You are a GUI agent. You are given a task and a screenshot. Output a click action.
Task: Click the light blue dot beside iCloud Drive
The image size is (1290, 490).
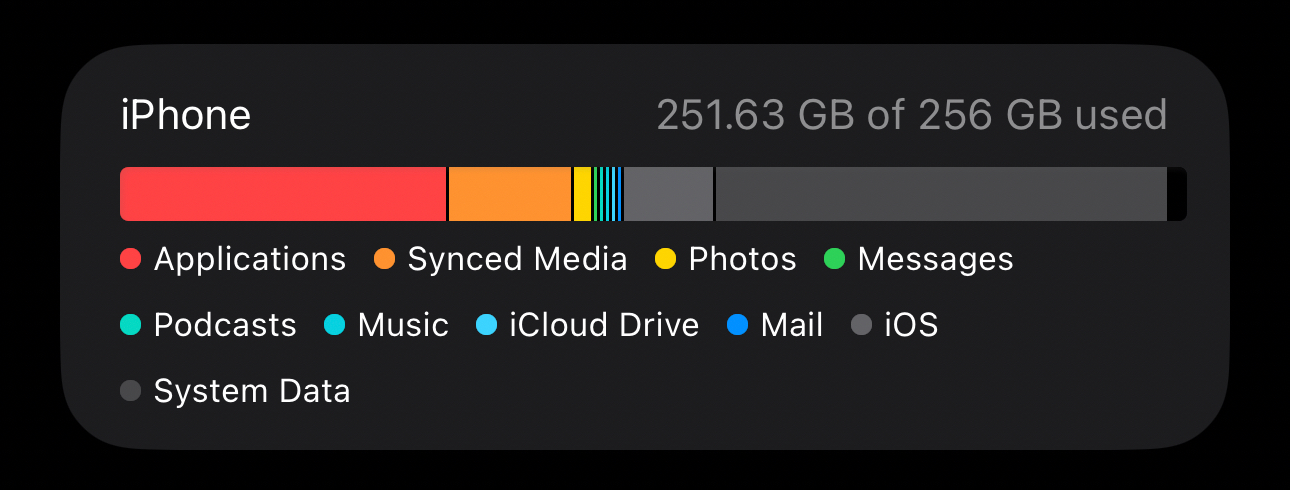[x=486, y=325]
